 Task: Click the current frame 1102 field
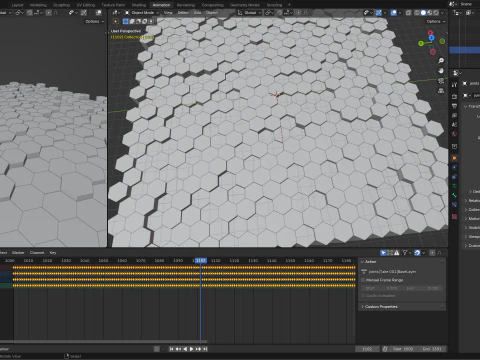(x=367, y=349)
